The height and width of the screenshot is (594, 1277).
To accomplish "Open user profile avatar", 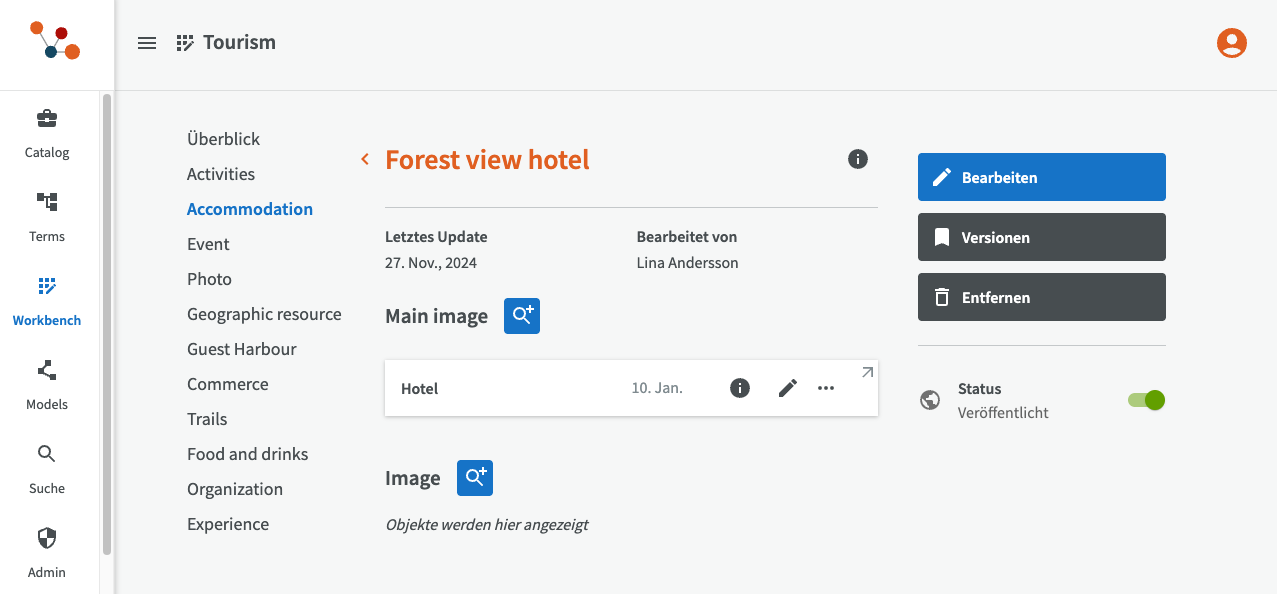I will tap(1232, 43).
